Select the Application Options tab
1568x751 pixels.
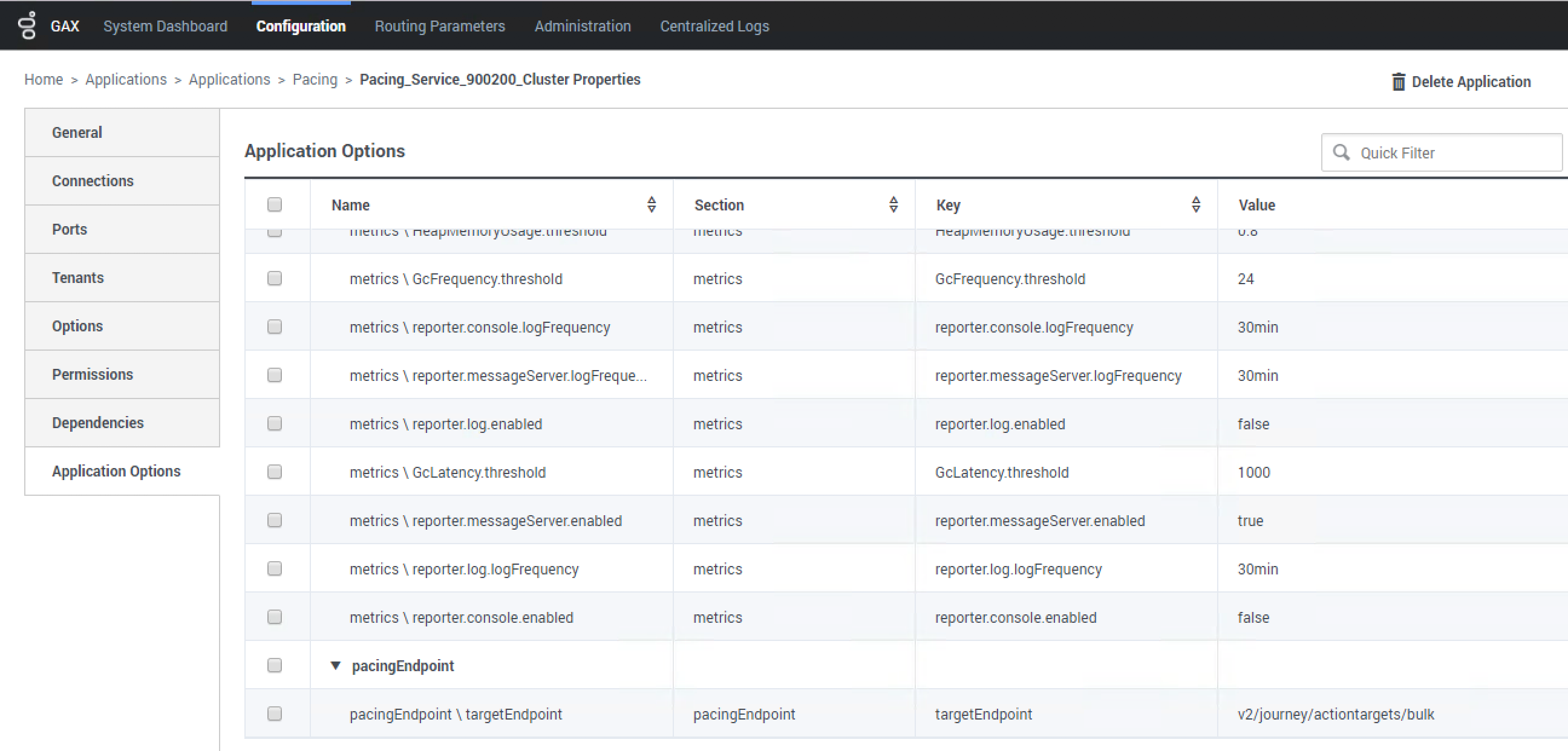pyautogui.click(x=122, y=471)
